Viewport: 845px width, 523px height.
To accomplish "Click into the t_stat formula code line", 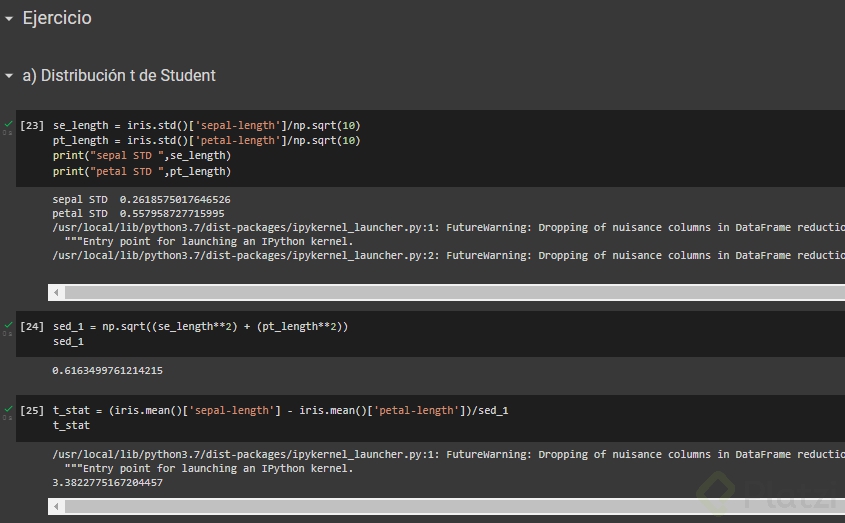I will pyautogui.click(x=280, y=410).
